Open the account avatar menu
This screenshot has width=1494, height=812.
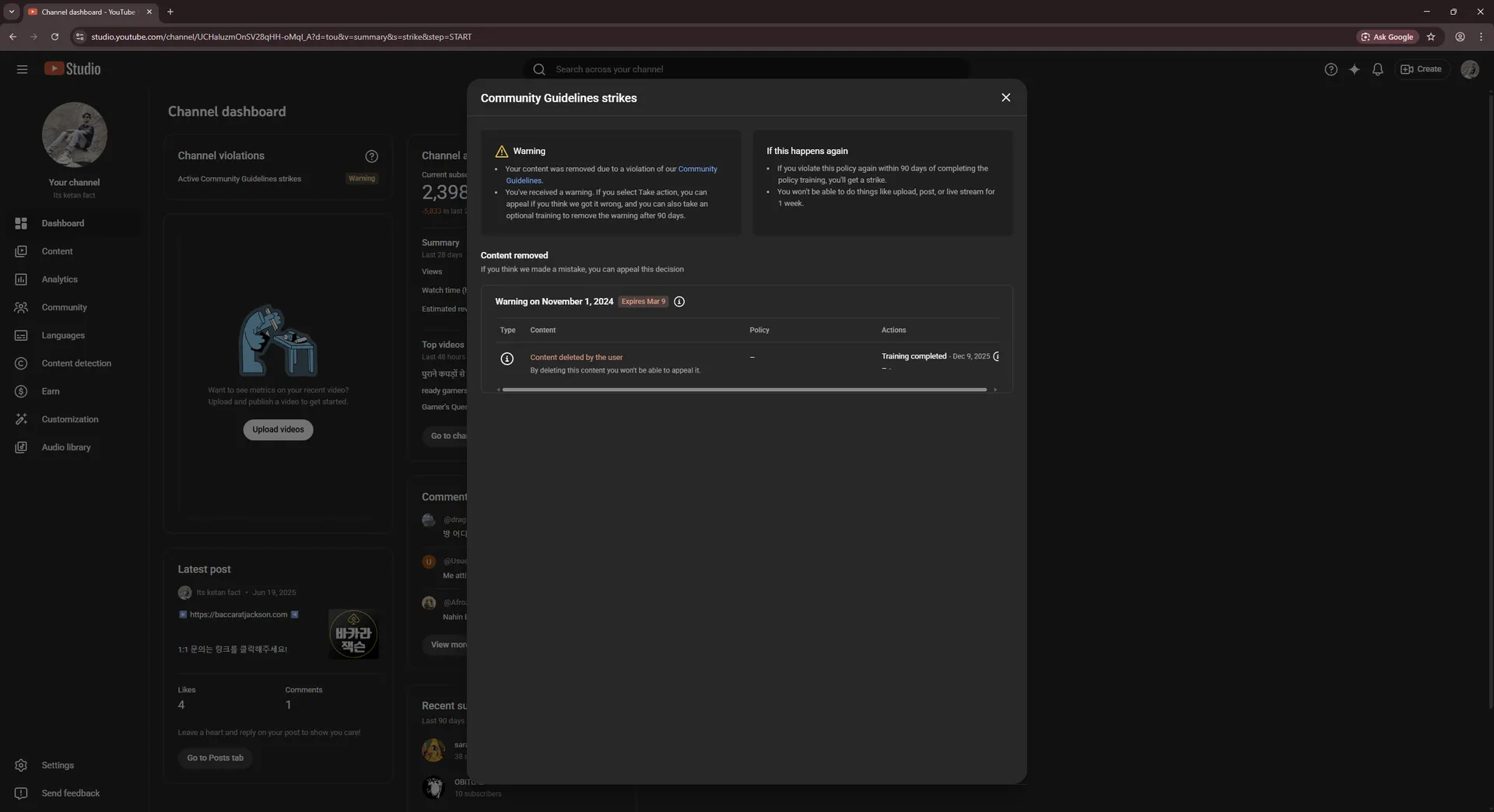[x=1469, y=69]
